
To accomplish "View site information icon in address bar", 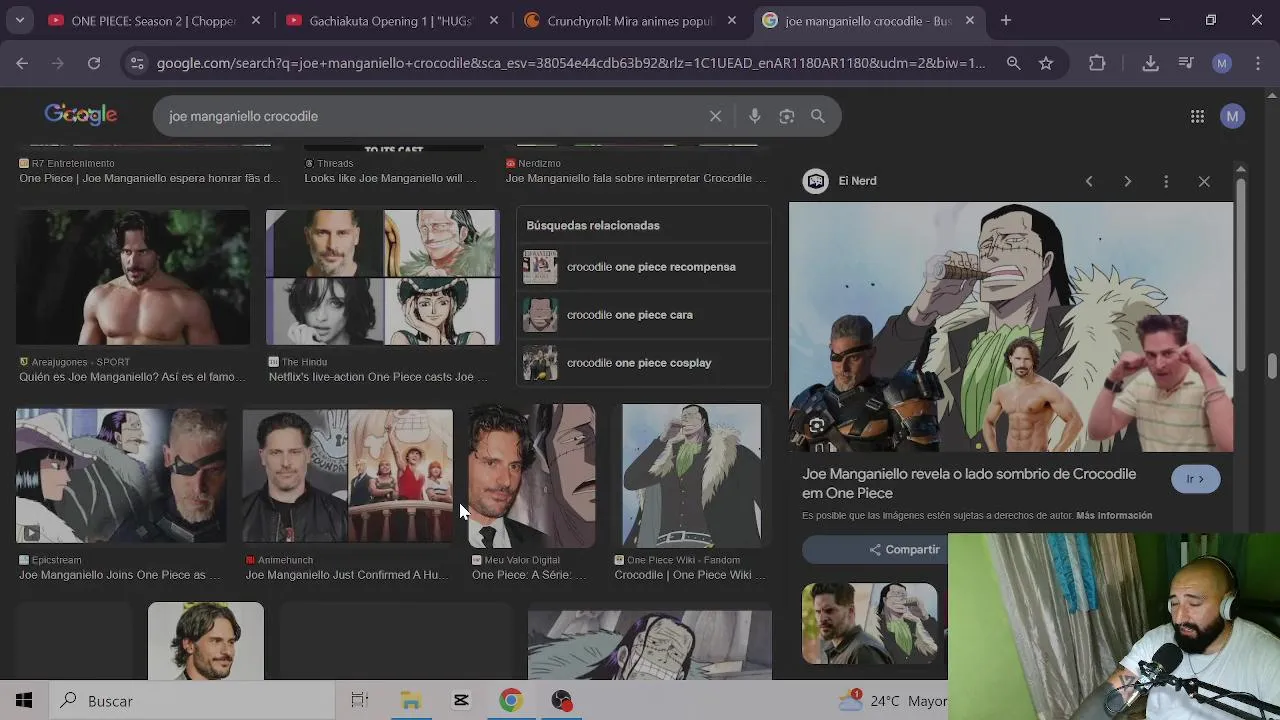I will pyautogui.click(x=138, y=63).
